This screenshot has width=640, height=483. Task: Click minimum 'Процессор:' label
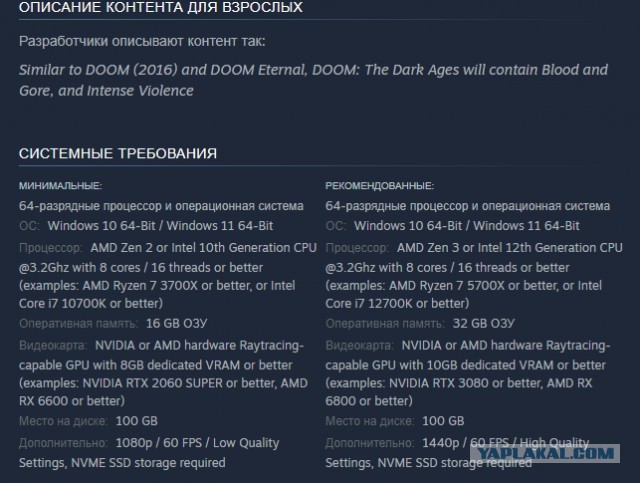[x=51, y=248]
